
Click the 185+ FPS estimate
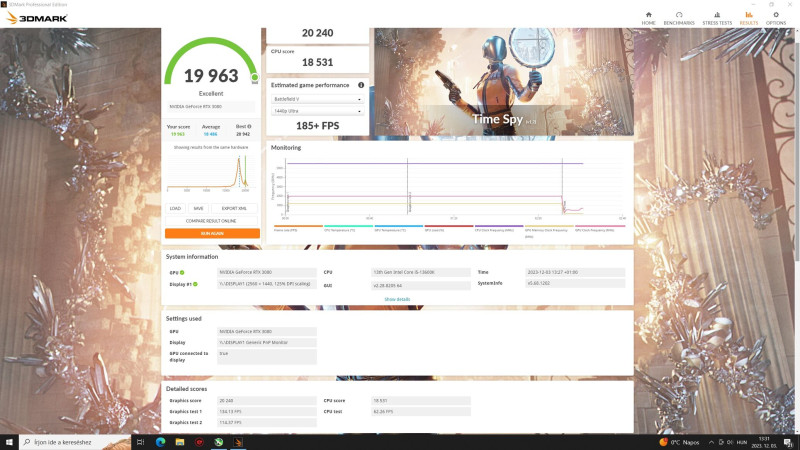[x=317, y=126]
